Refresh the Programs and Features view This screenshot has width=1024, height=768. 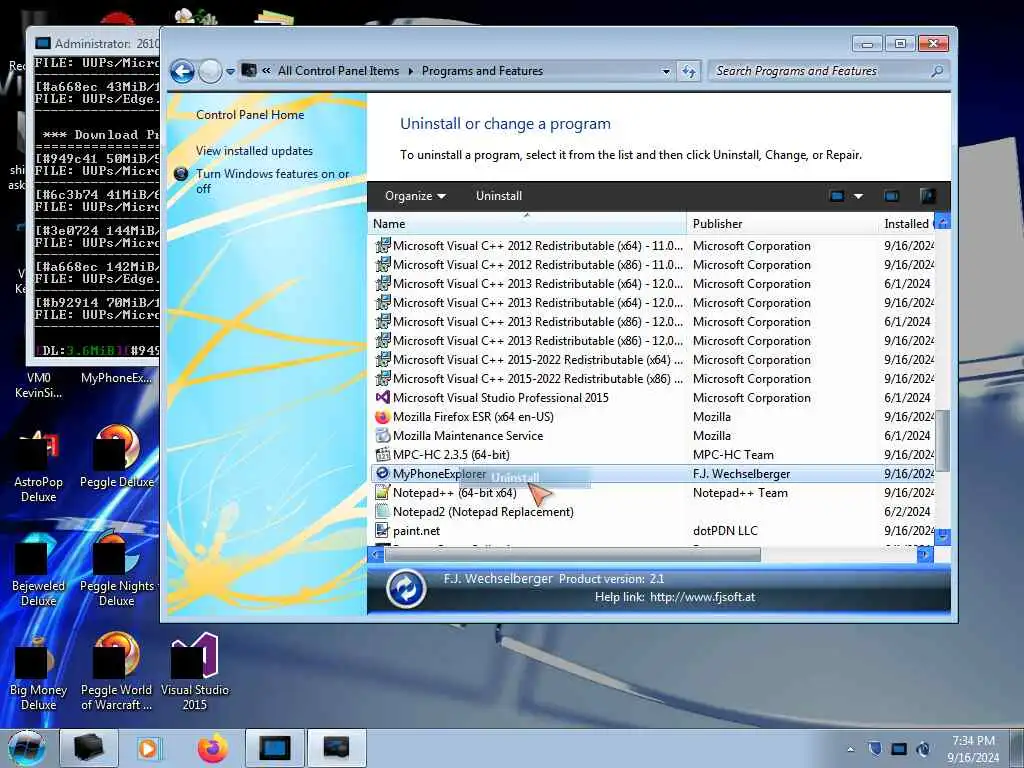689,71
